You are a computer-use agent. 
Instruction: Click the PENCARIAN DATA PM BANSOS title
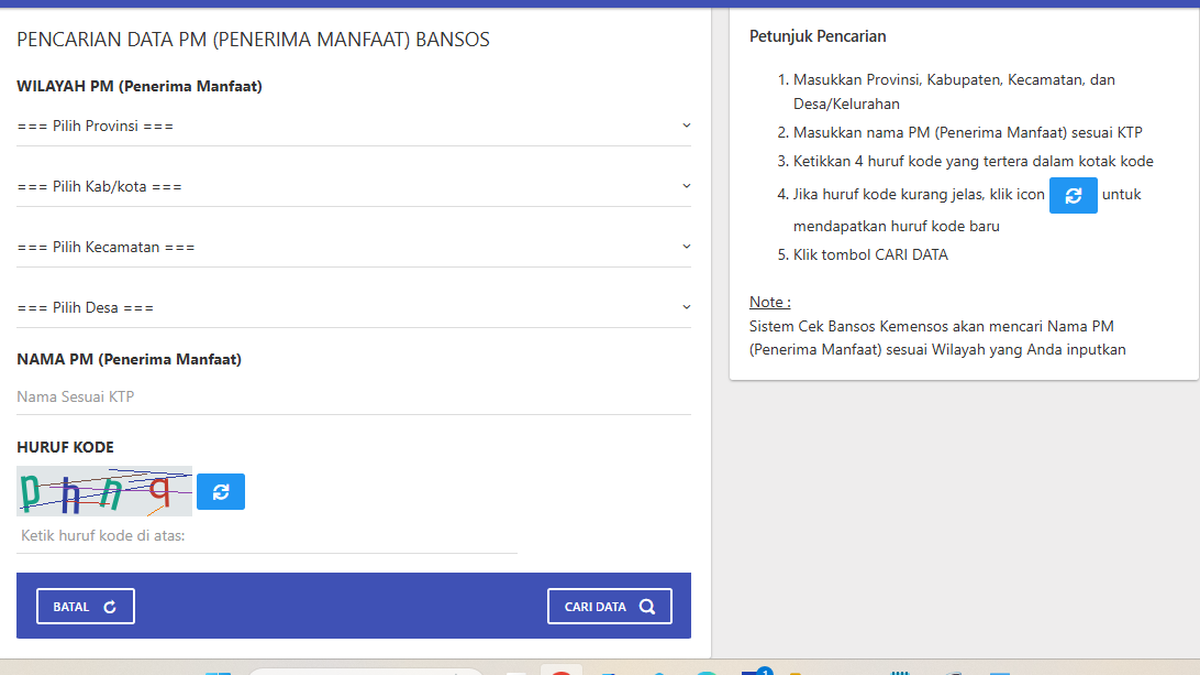pos(253,40)
